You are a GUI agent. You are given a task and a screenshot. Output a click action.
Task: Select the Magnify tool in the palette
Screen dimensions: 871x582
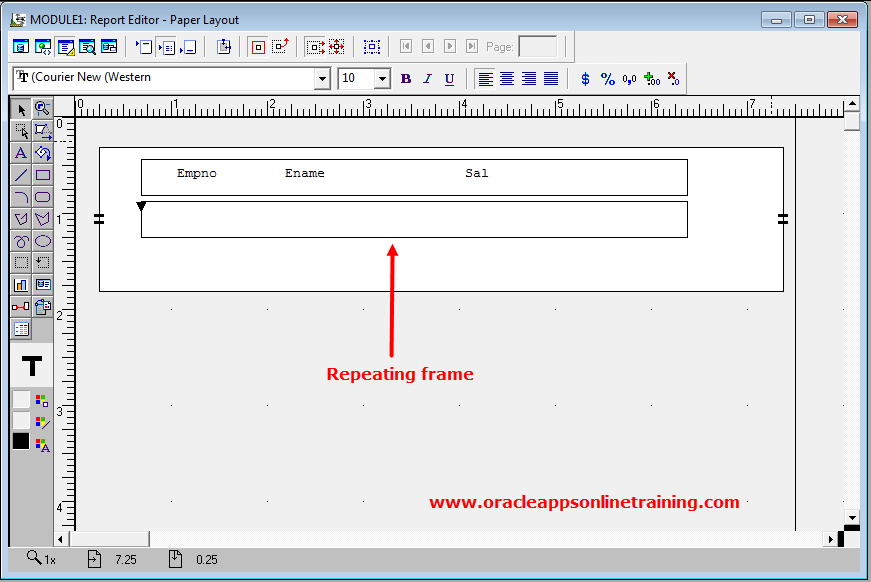click(x=43, y=108)
